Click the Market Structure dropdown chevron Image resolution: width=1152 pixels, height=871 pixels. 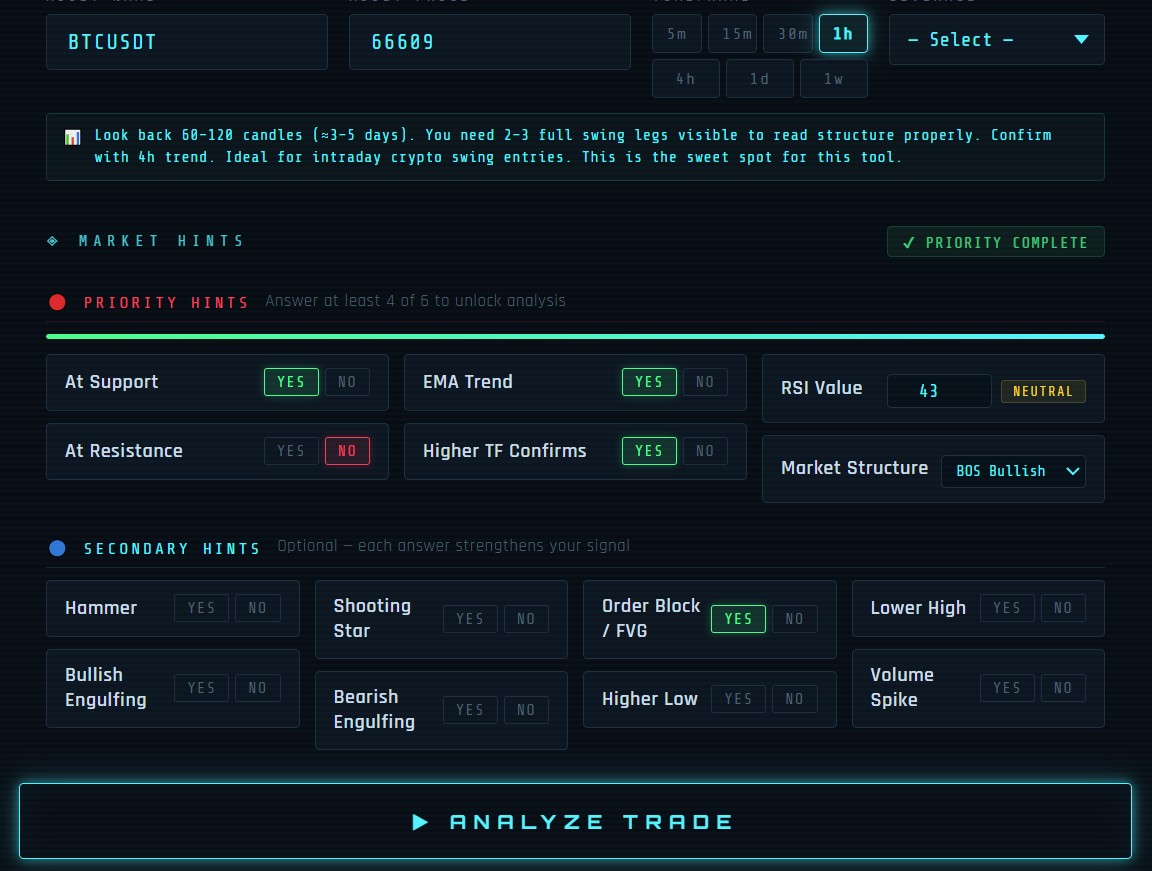1073,471
